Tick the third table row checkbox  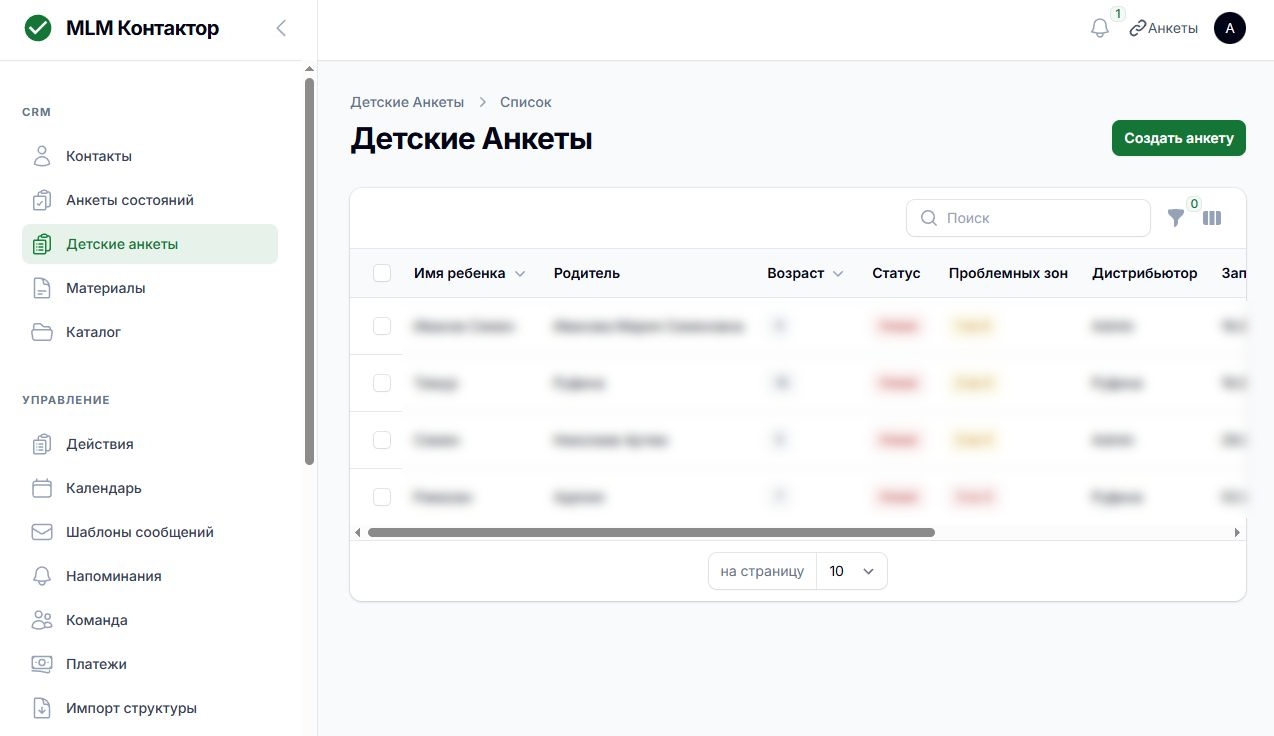coord(382,440)
